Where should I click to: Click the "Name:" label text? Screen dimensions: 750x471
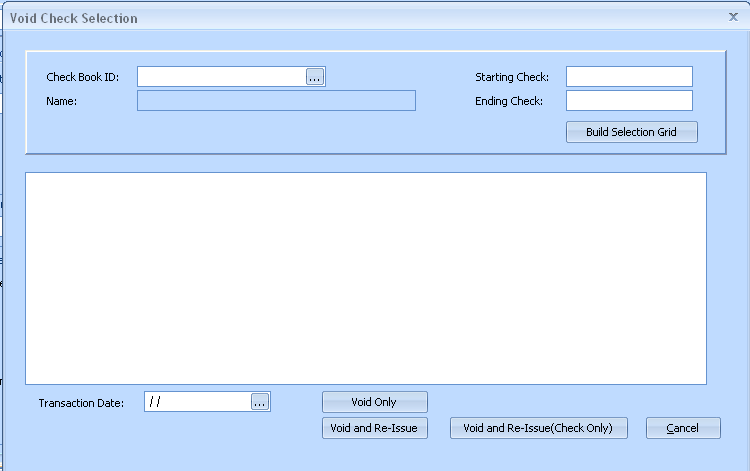point(62,101)
